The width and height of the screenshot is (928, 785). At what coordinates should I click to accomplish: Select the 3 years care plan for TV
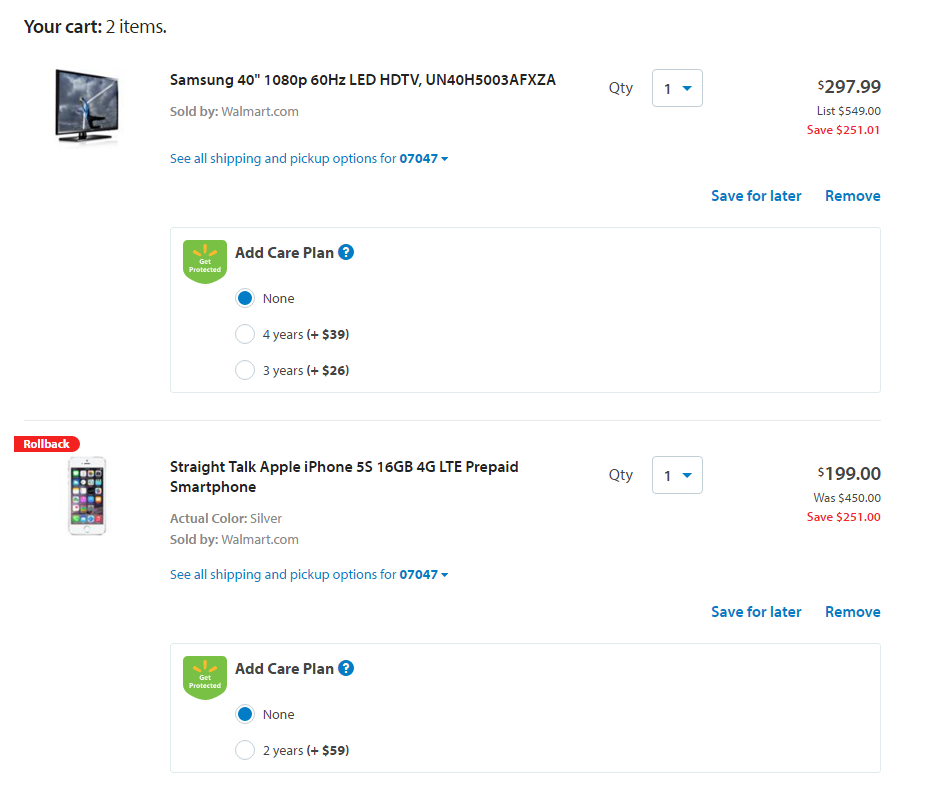245,370
